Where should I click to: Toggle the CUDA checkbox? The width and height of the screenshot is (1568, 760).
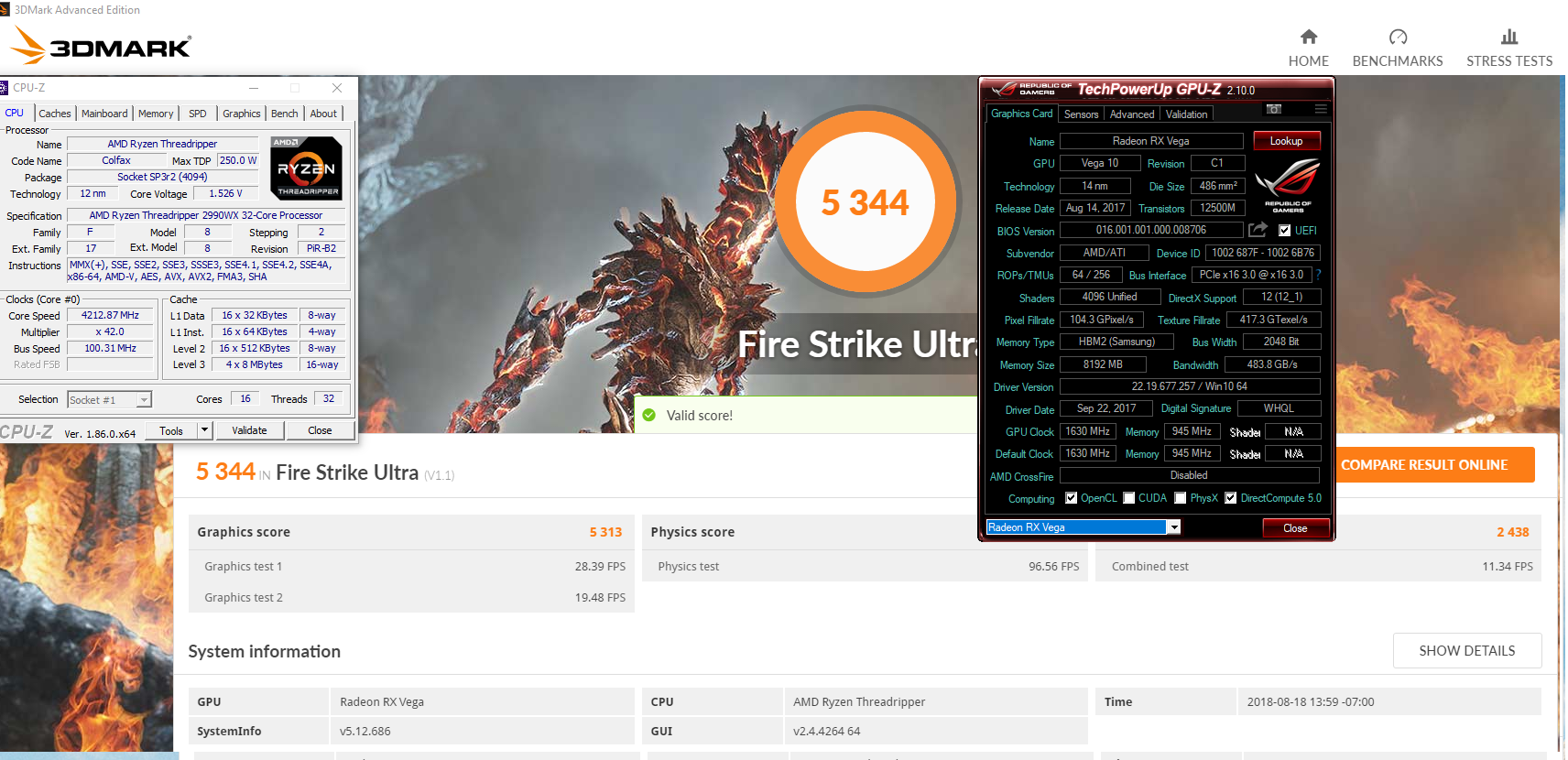point(1129,498)
